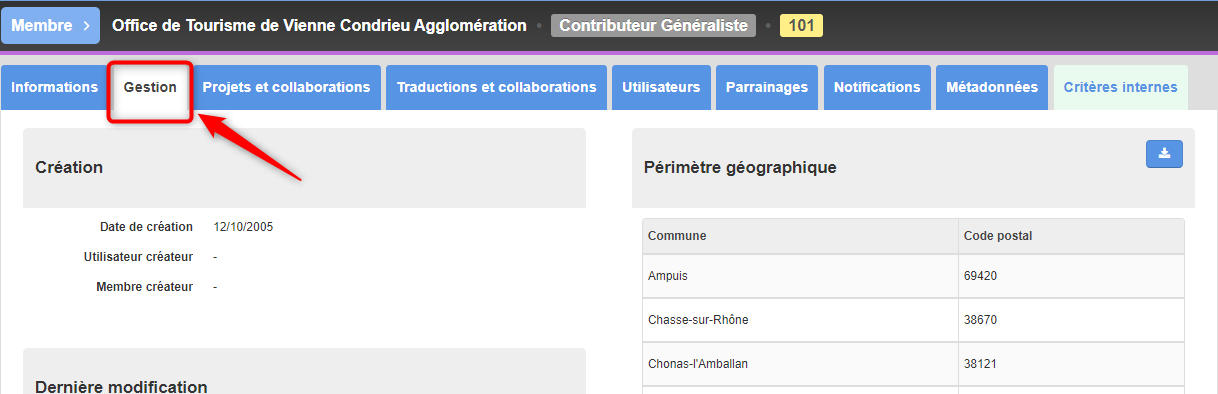The height and width of the screenshot is (394, 1218).
Task: Click the download icon in Périmètre géographique
Action: coord(1164,154)
